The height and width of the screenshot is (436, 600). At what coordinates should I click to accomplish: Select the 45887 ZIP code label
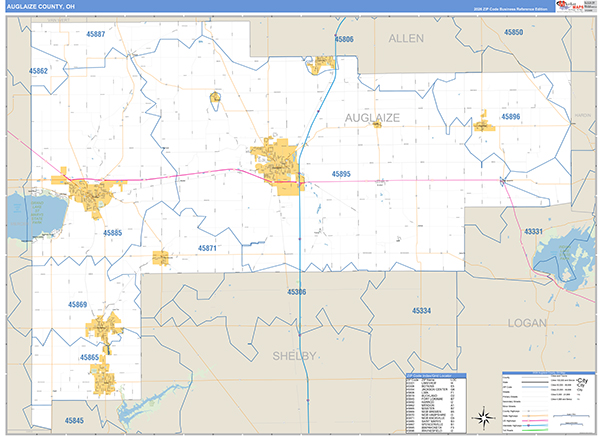(x=96, y=34)
